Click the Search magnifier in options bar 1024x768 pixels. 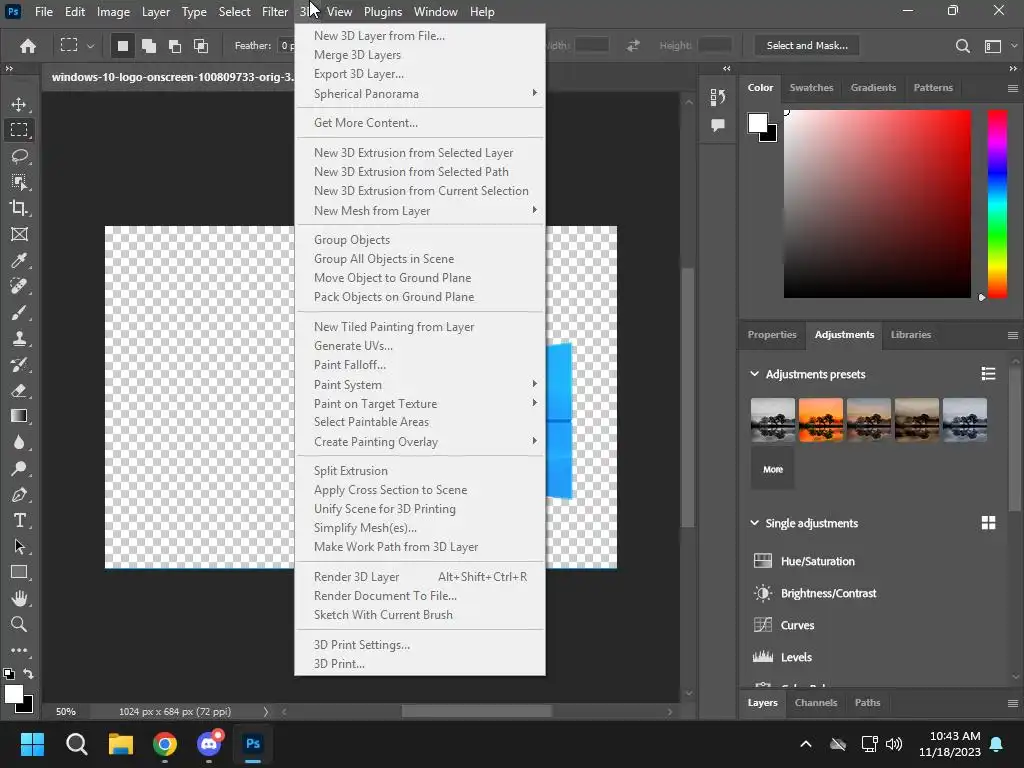coord(963,46)
